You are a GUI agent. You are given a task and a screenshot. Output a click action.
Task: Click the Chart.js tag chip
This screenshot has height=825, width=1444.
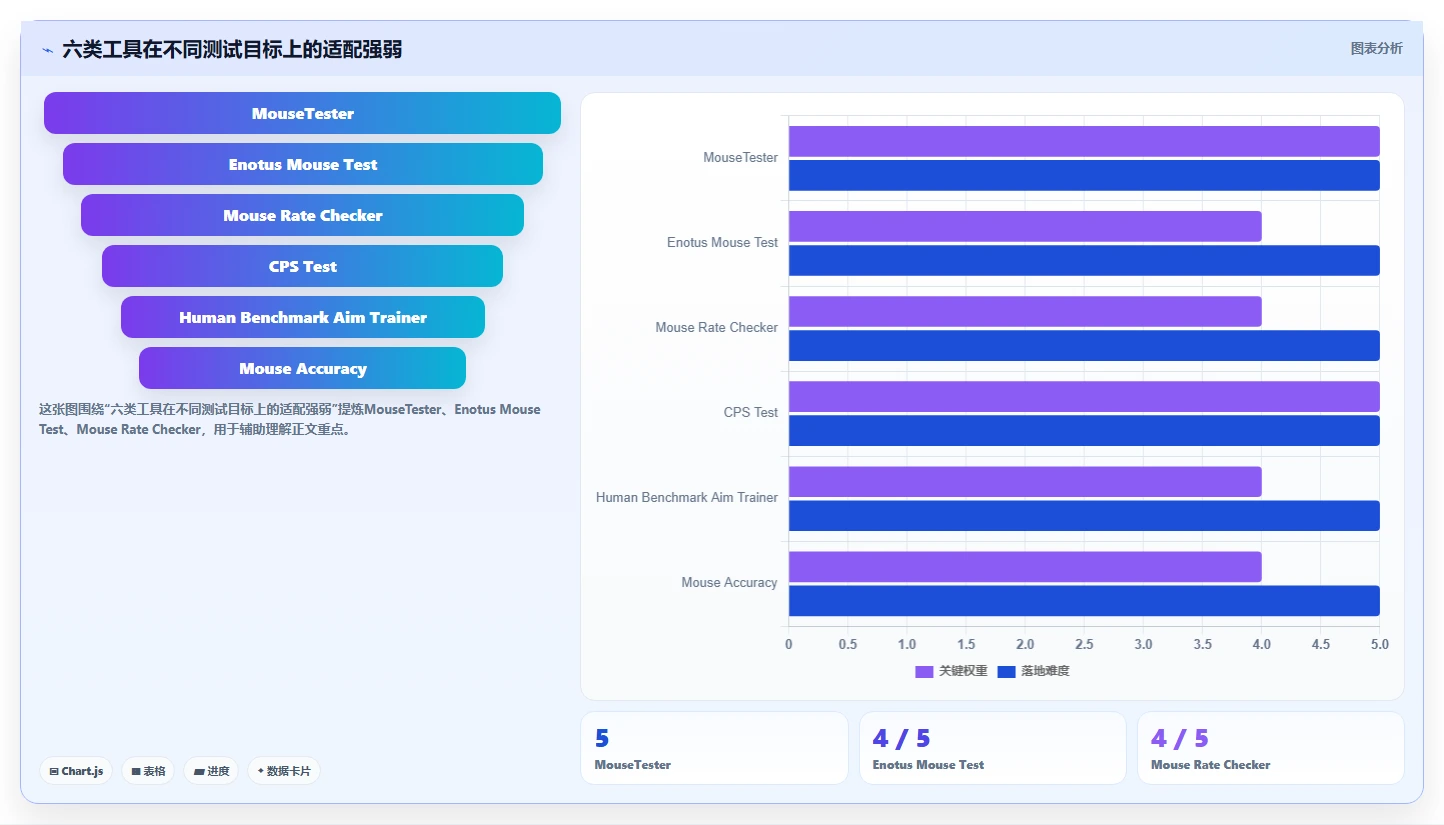click(76, 771)
